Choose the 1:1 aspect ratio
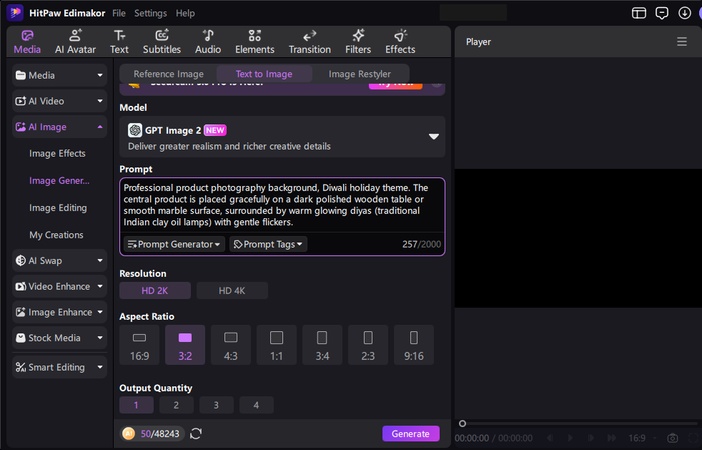Image resolution: width=702 pixels, height=450 pixels. tap(276, 345)
